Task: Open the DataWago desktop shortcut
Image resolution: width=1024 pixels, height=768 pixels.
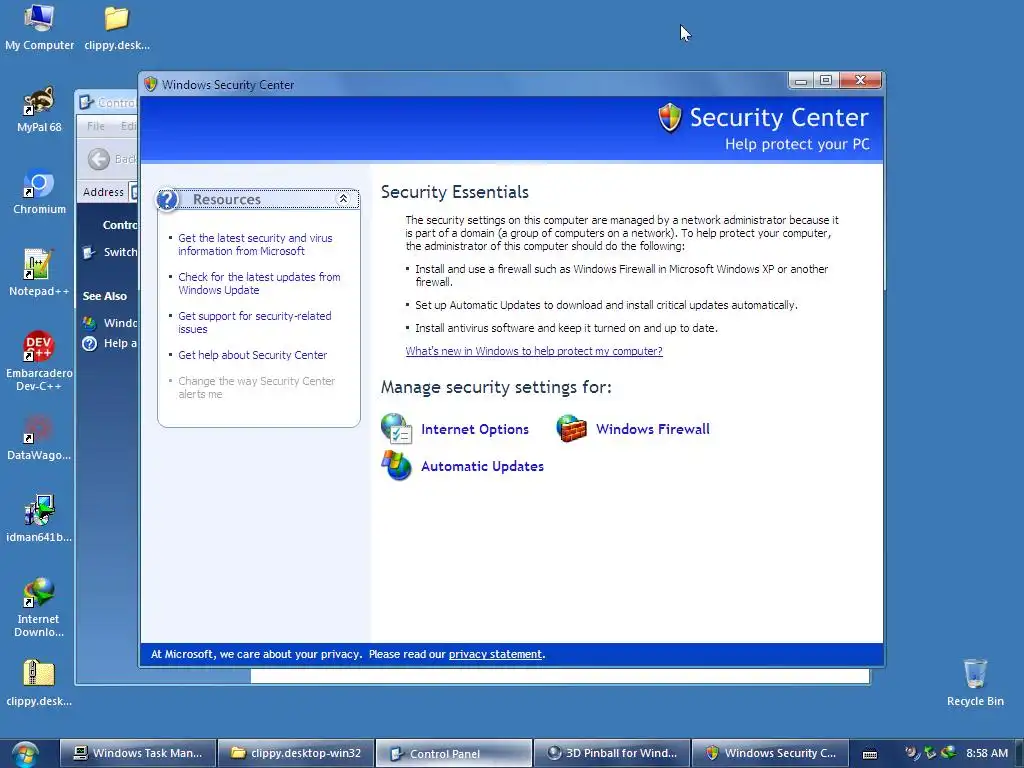Action: (39, 438)
